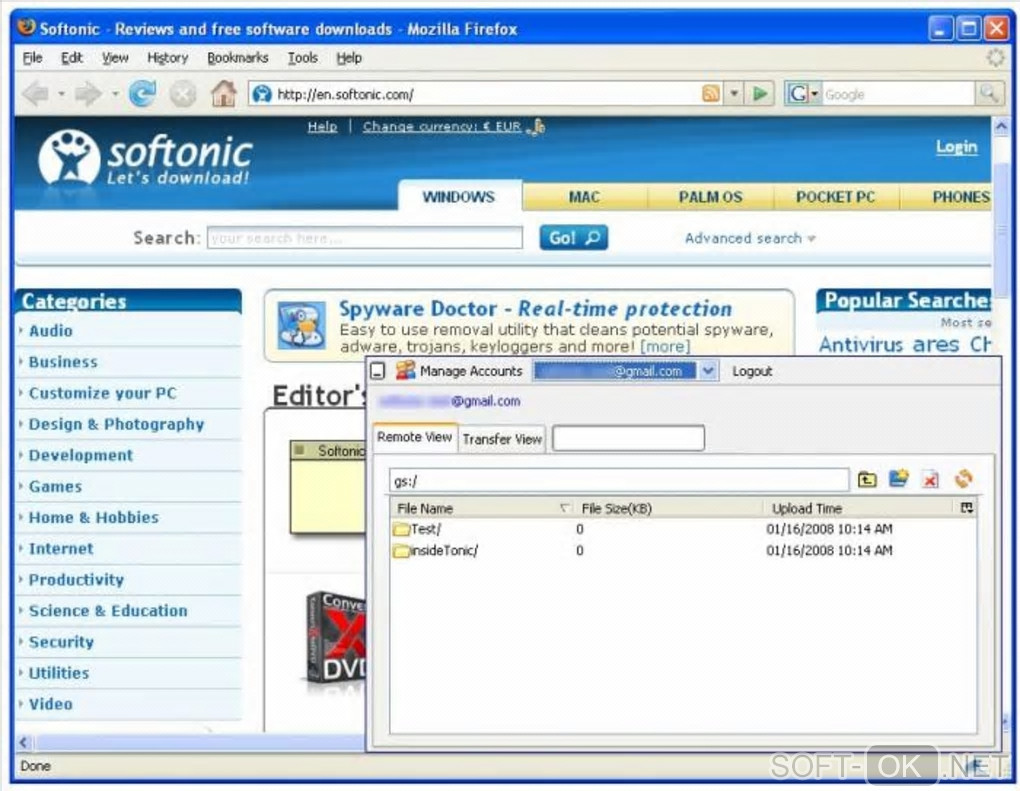Refresh remote file list icon
Screen dimensions: 1020x791
coord(963,479)
